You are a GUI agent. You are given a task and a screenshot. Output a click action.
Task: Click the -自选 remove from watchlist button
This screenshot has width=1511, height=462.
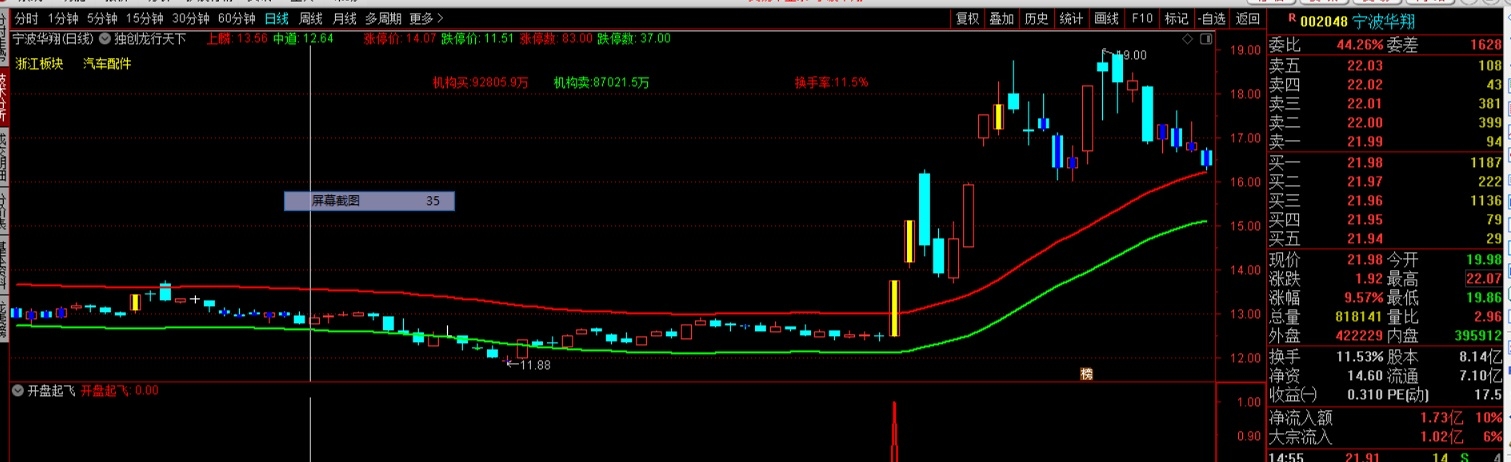click(1211, 18)
